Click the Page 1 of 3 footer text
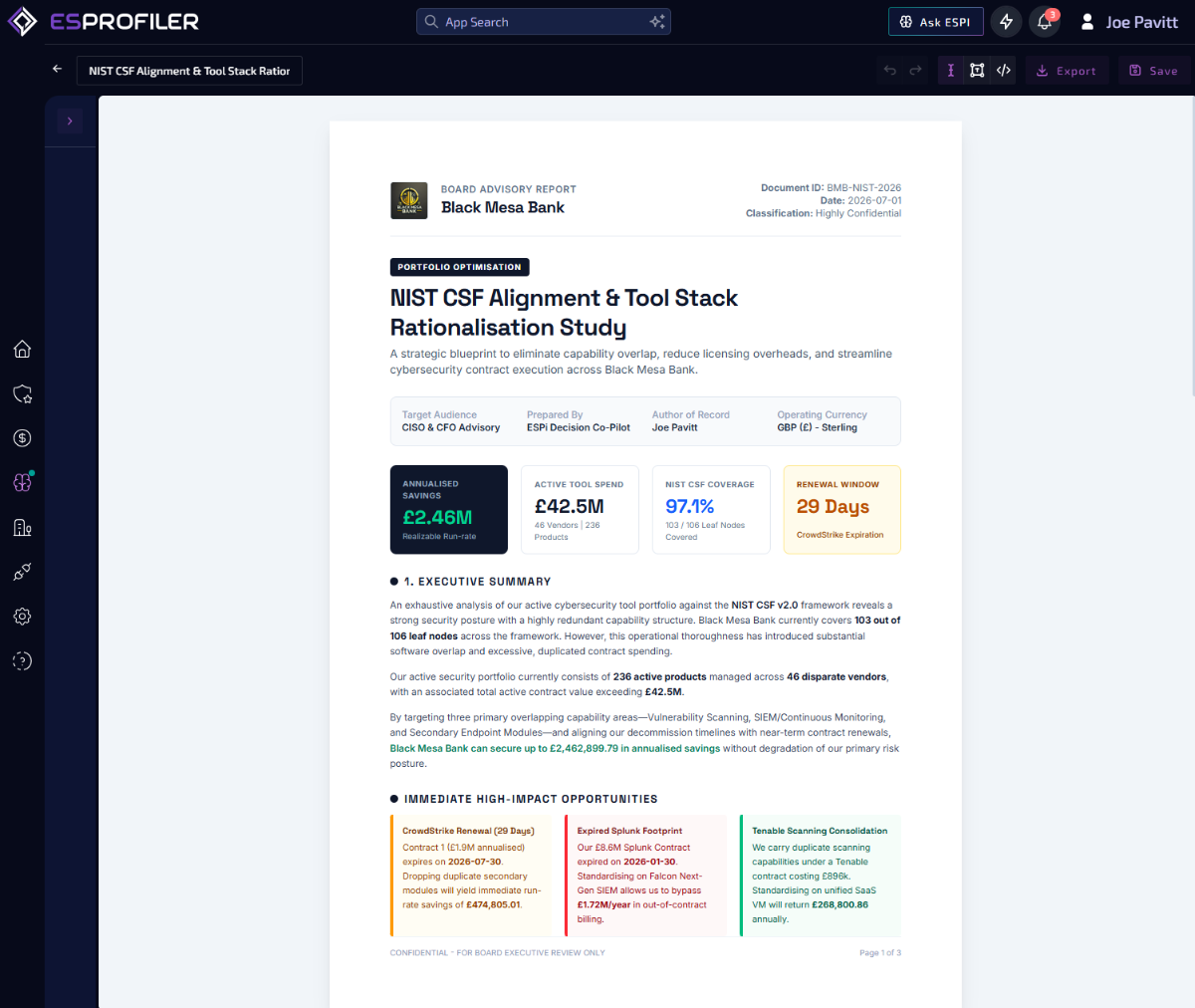Image resolution: width=1195 pixels, height=1008 pixels. pyautogui.click(x=880, y=953)
